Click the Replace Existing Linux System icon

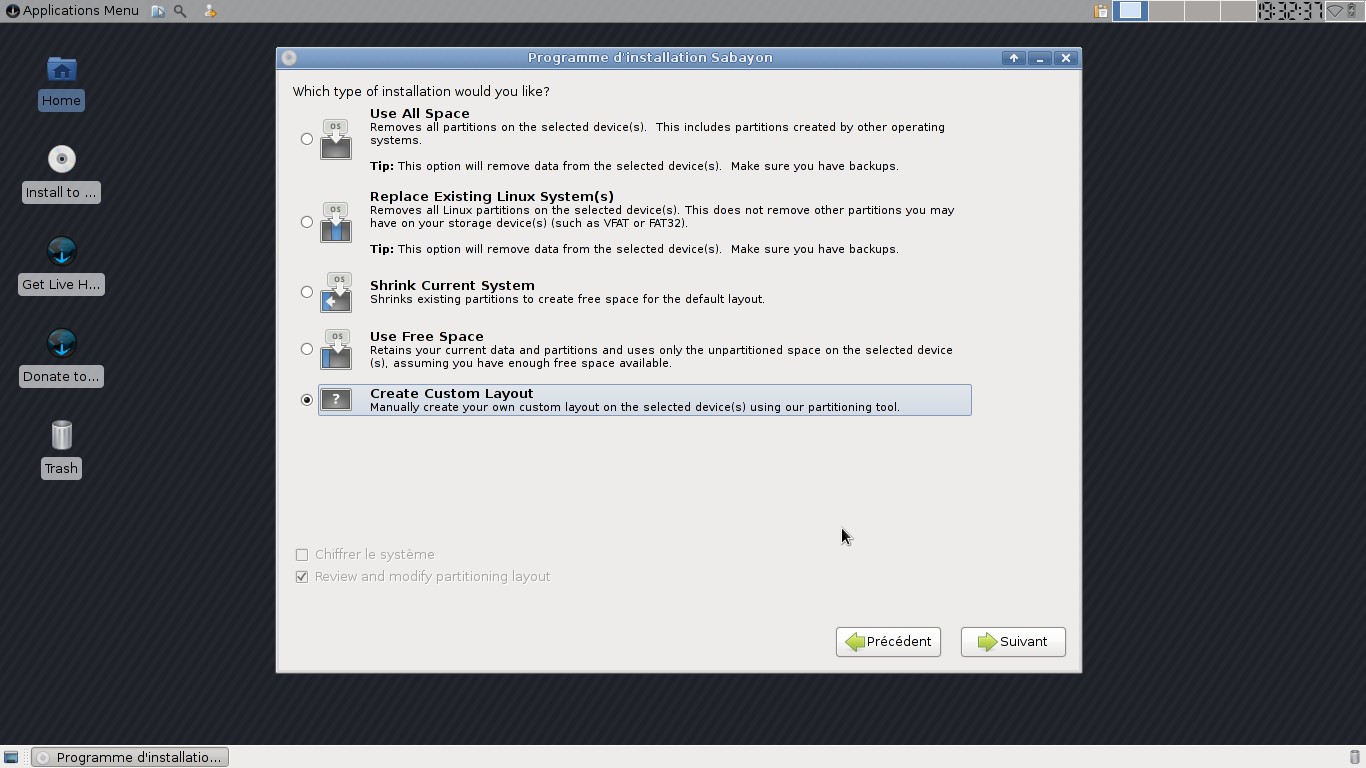[336, 222]
